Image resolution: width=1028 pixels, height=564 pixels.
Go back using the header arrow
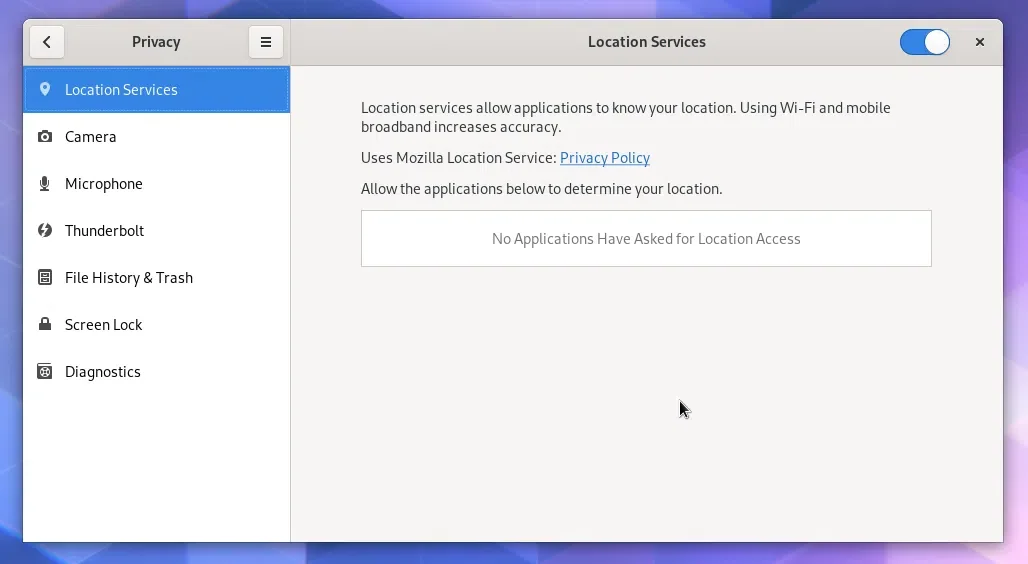point(47,42)
